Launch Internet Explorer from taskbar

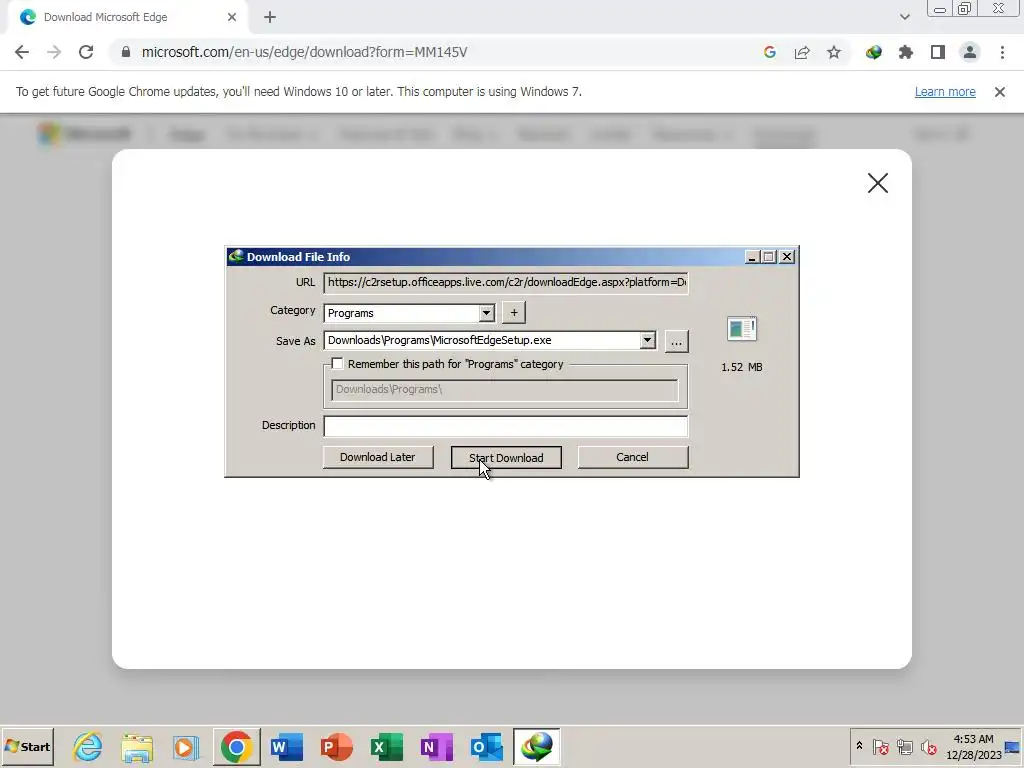88,746
